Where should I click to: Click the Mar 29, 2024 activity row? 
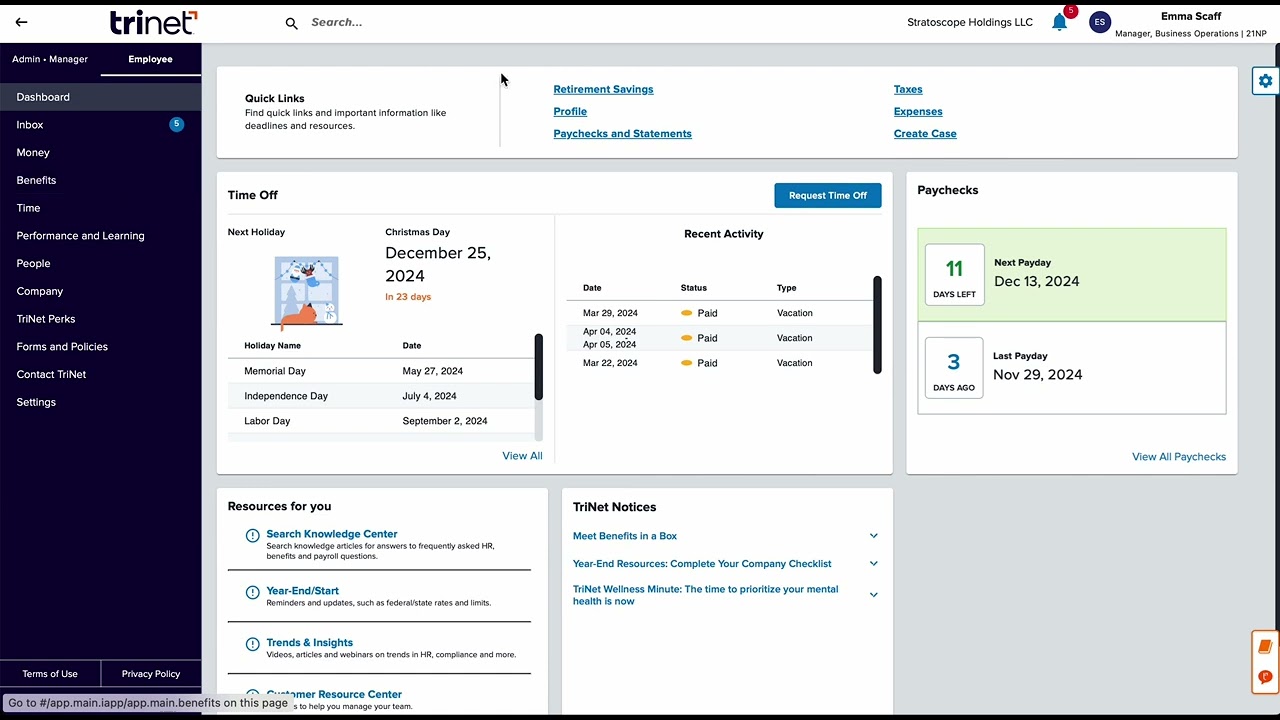tap(719, 313)
